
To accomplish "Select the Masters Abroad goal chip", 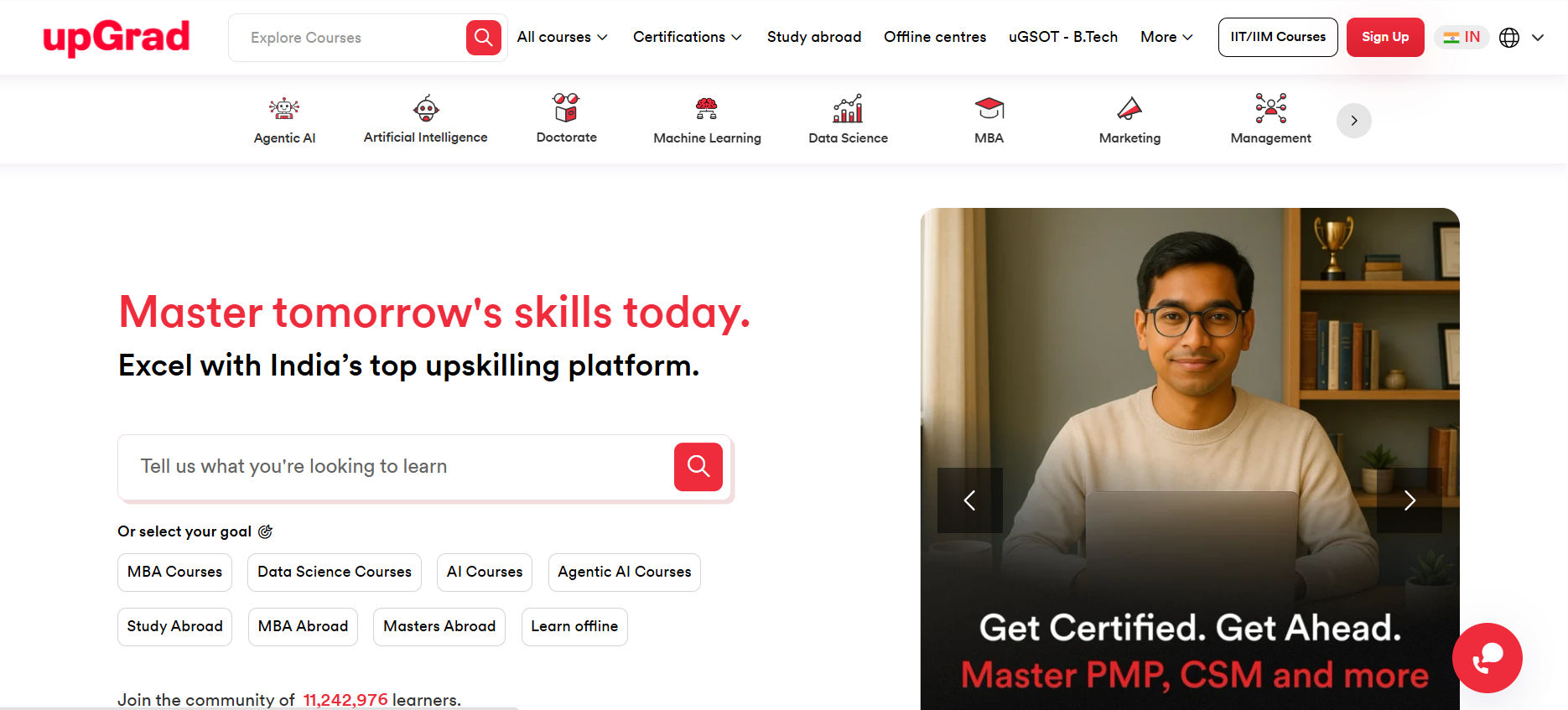I will [x=439, y=627].
